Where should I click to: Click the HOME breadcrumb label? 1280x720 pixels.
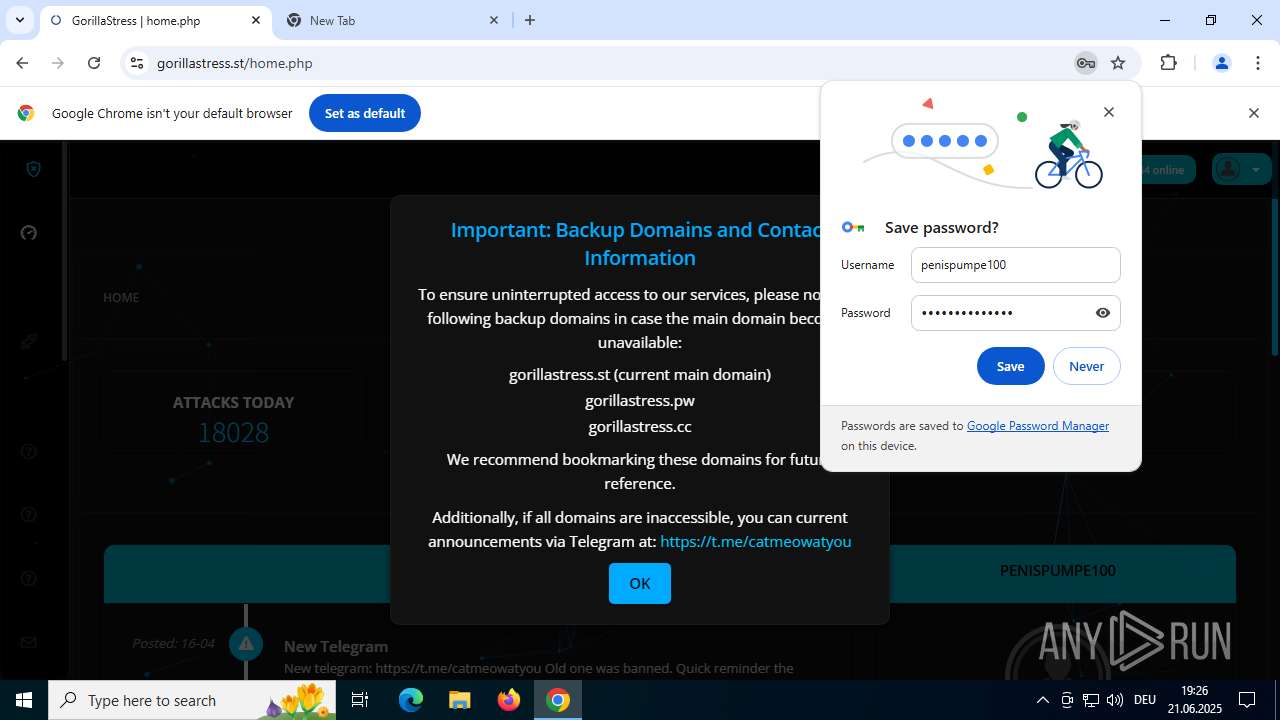(121, 297)
